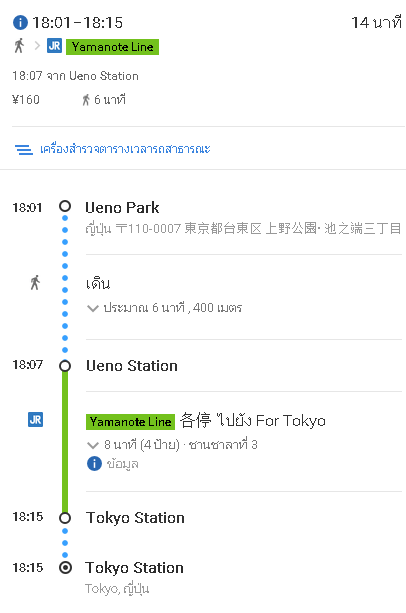The width and height of the screenshot is (406, 613).
Task: Click the chevron between walk and JR icons
Action: [37, 46]
